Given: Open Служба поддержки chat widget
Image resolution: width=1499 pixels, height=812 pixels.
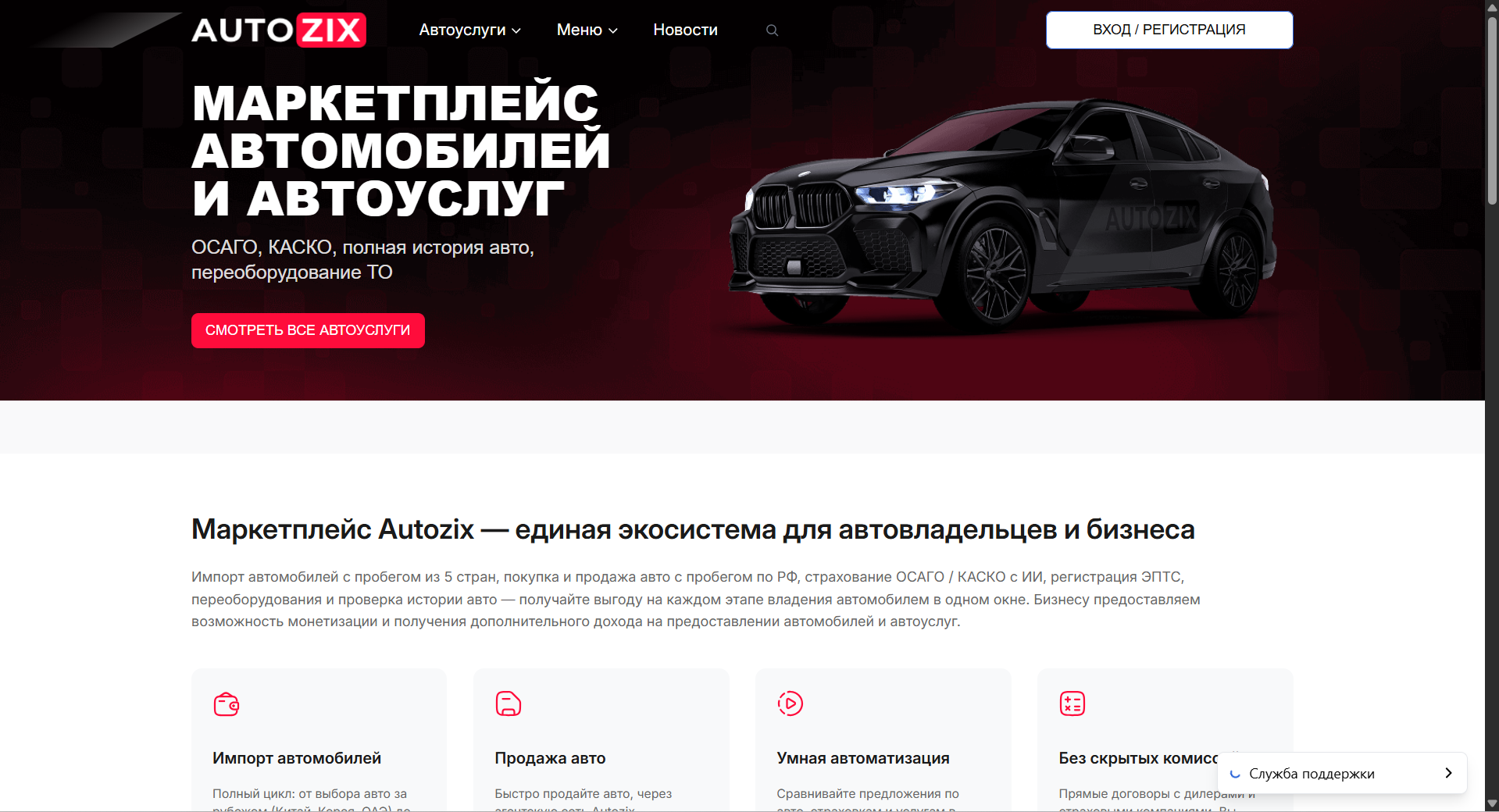Looking at the screenshot, I should coord(1342,773).
